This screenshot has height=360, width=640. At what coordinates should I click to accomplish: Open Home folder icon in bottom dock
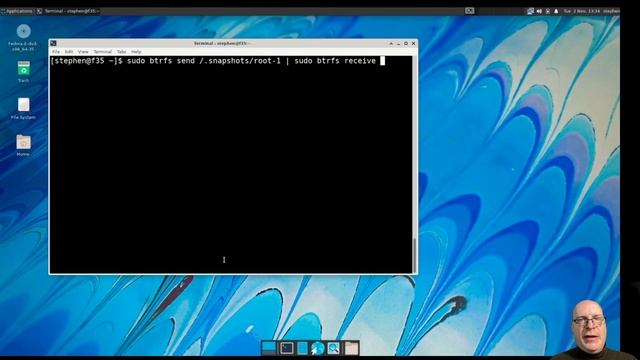351,348
